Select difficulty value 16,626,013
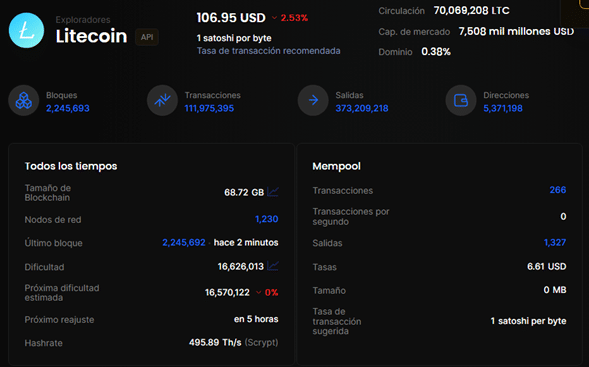589x367 pixels. pyautogui.click(x=241, y=267)
